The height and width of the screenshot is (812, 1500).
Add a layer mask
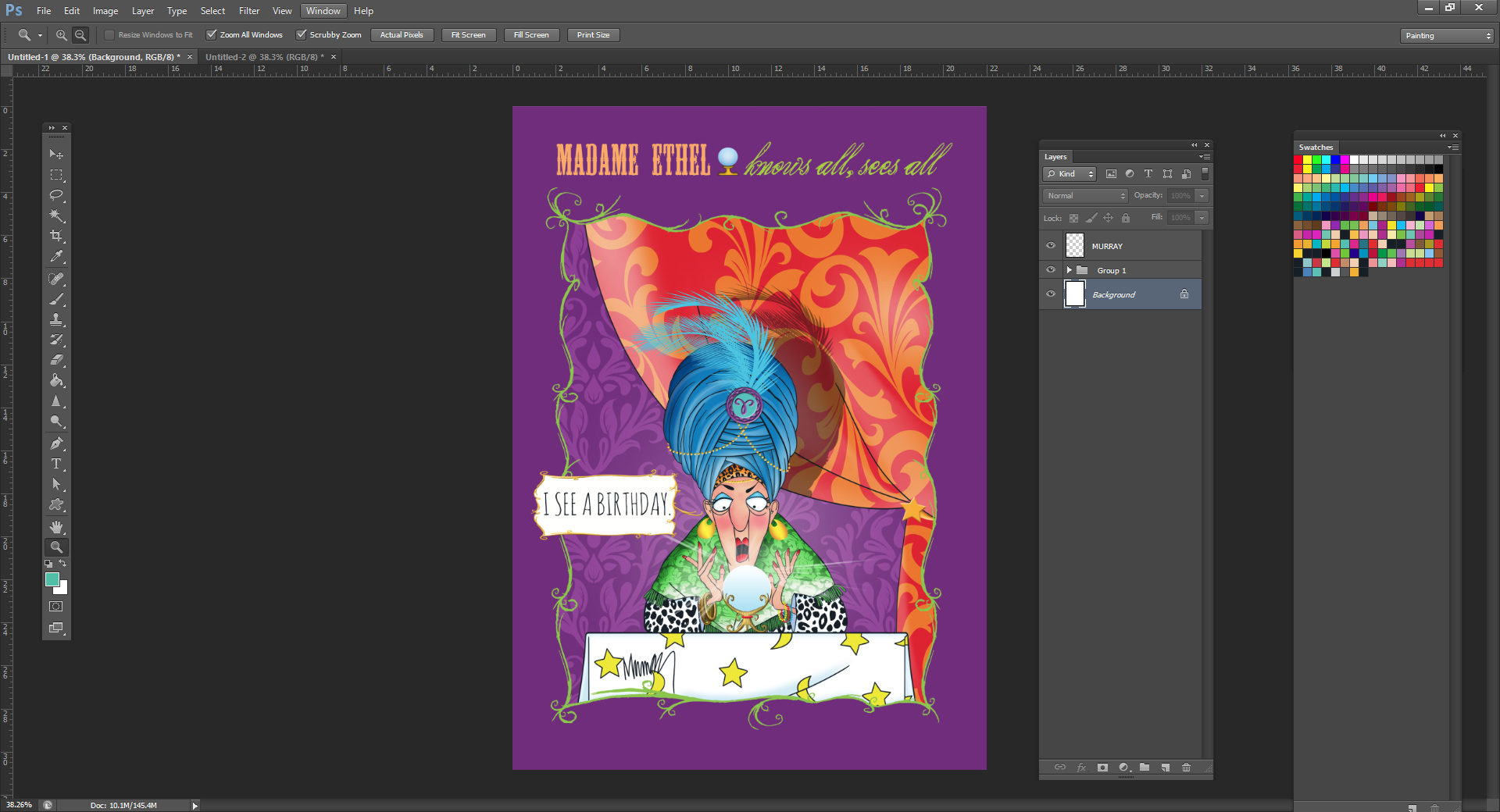1102,767
